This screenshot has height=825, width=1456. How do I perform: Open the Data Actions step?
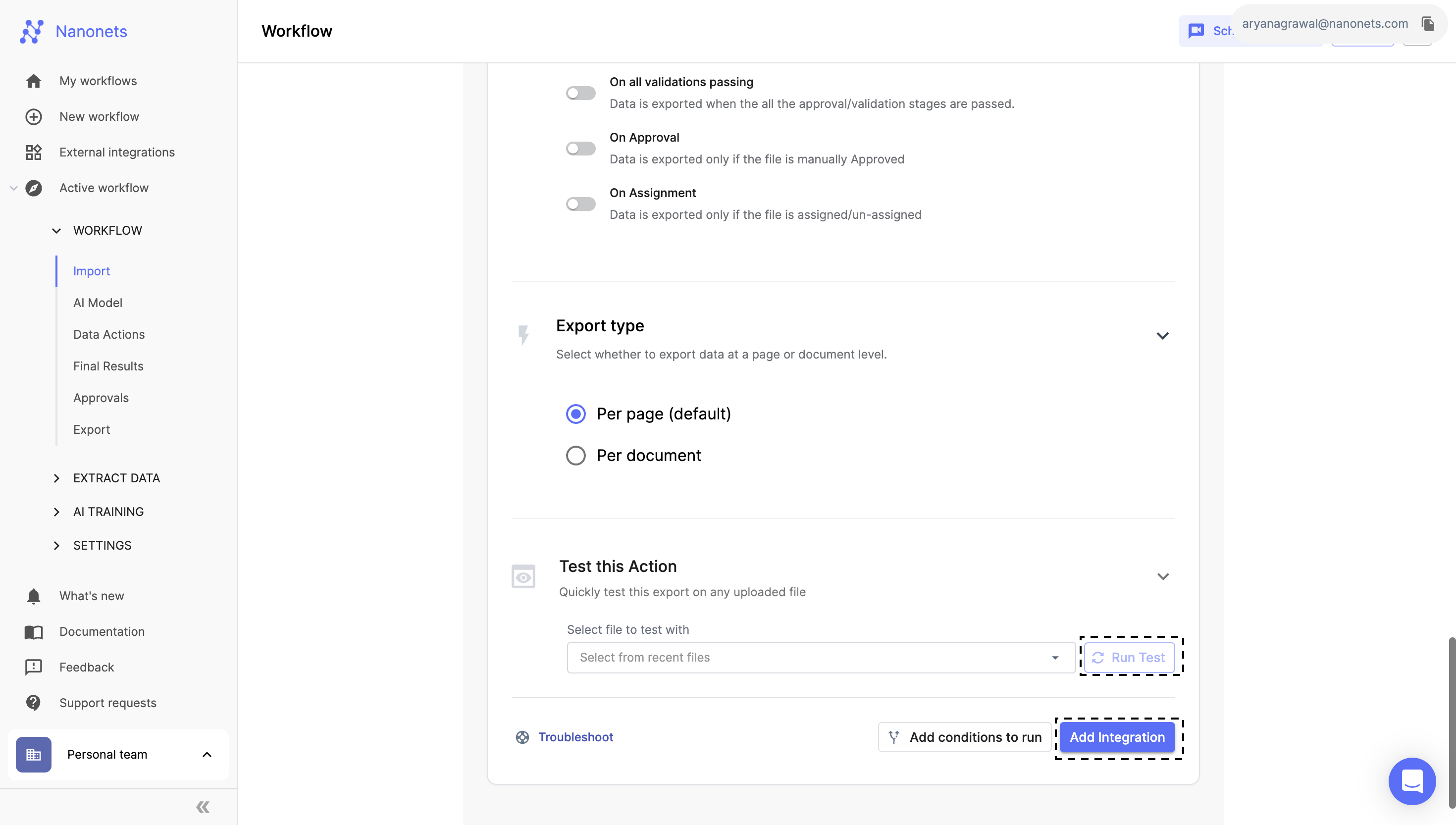[109, 335]
